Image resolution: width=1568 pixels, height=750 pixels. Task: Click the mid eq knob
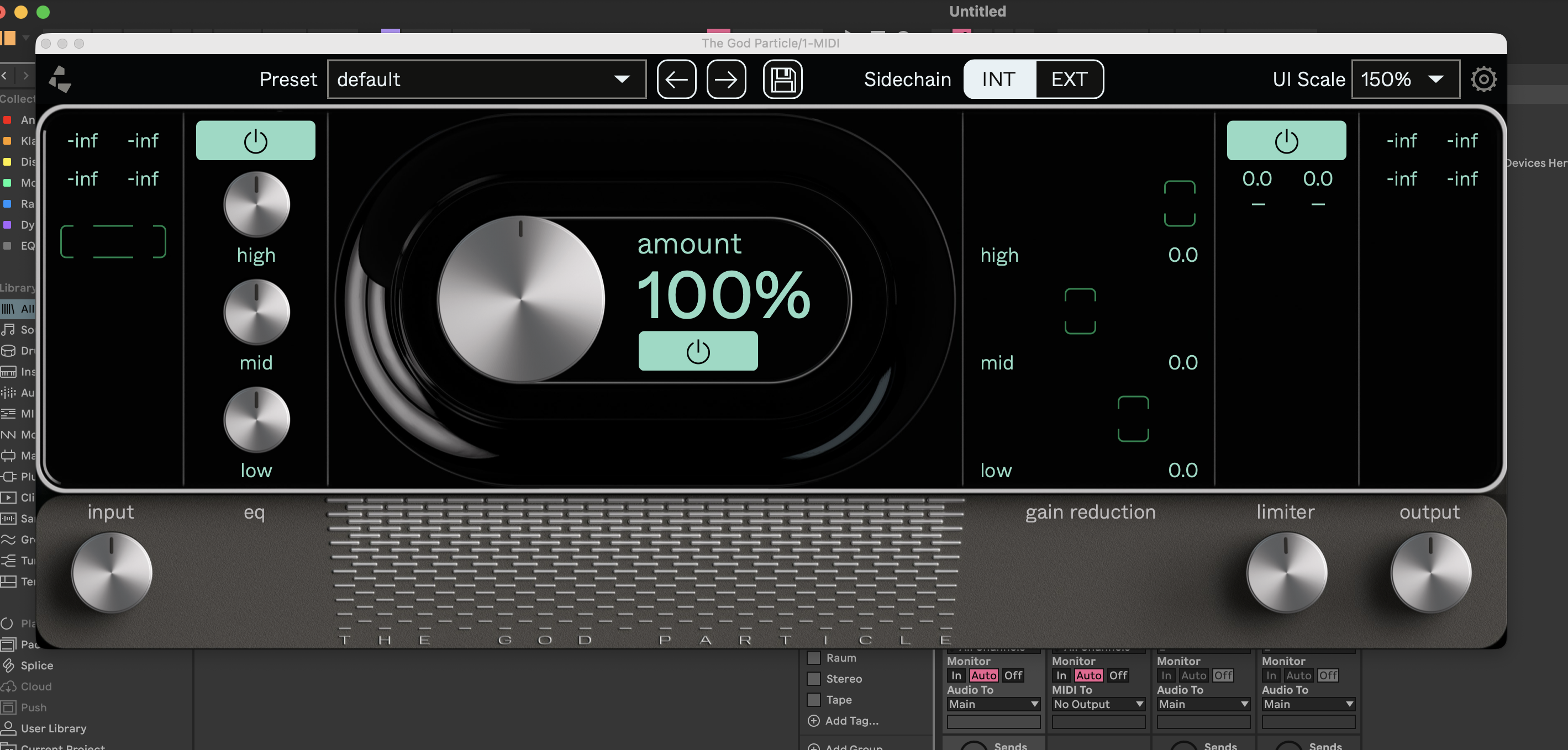[x=256, y=312]
